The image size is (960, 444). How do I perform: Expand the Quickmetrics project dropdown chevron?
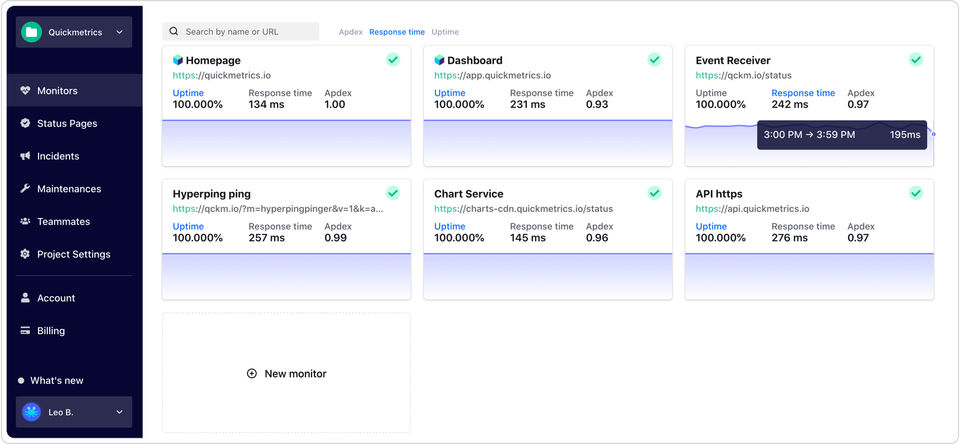[x=119, y=32]
